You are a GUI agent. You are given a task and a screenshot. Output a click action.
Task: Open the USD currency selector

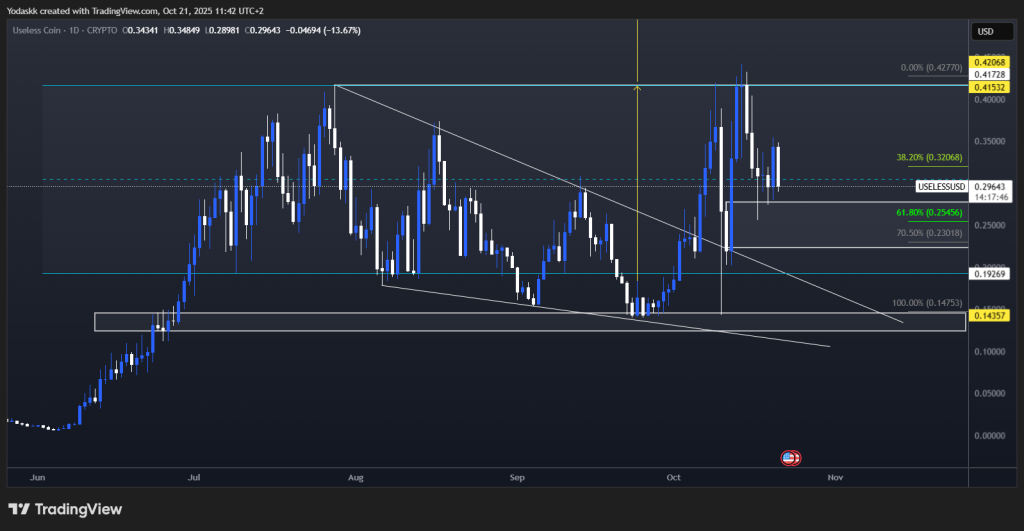(993, 31)
